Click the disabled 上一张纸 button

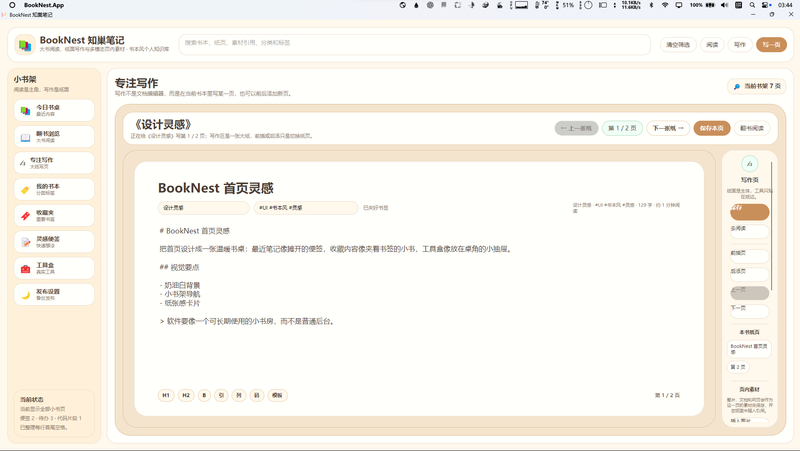pyautogui.click(x=576, y=128)
